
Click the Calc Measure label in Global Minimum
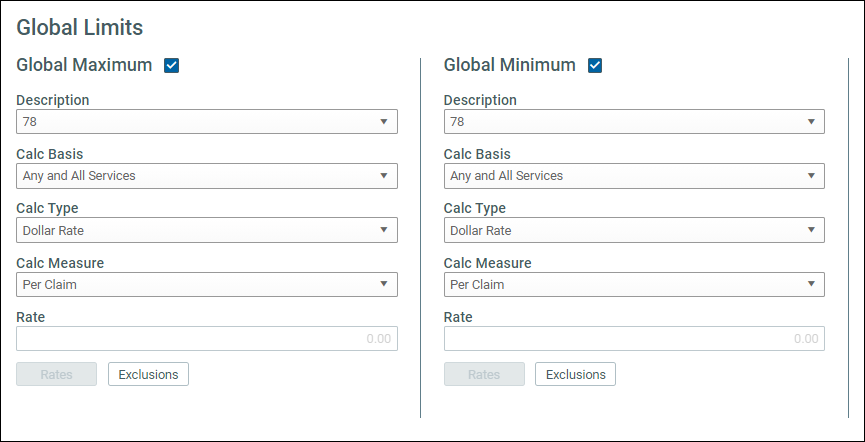coord(487,263)
